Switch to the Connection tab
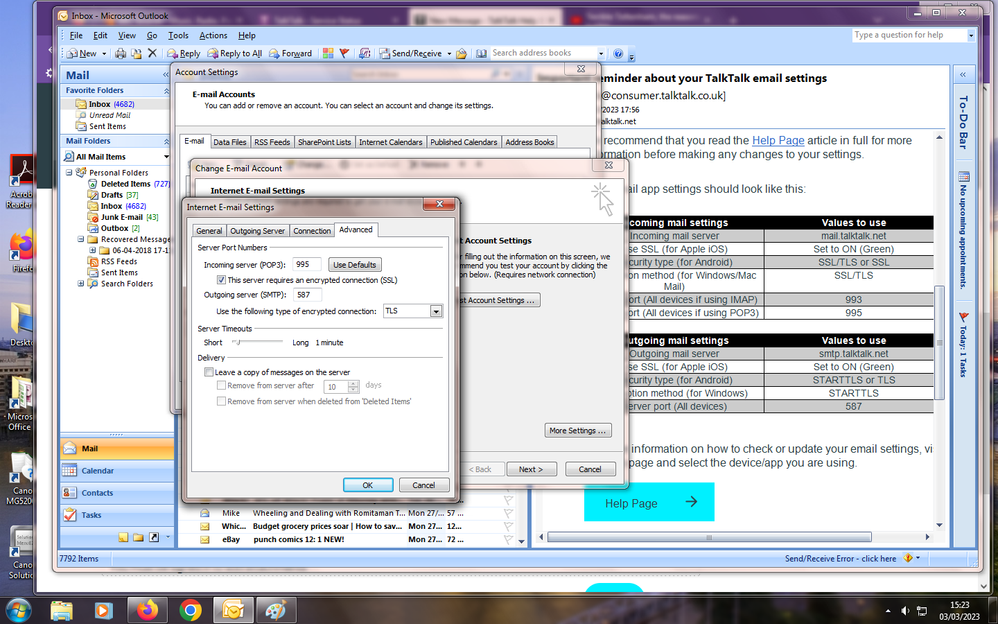 pos(312,231)
